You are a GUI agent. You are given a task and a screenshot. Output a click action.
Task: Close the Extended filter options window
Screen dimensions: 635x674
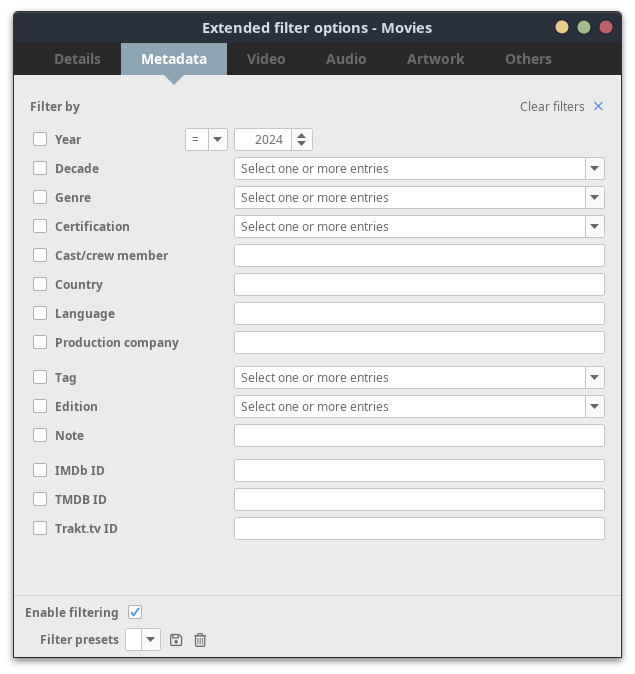pos(606,28)
